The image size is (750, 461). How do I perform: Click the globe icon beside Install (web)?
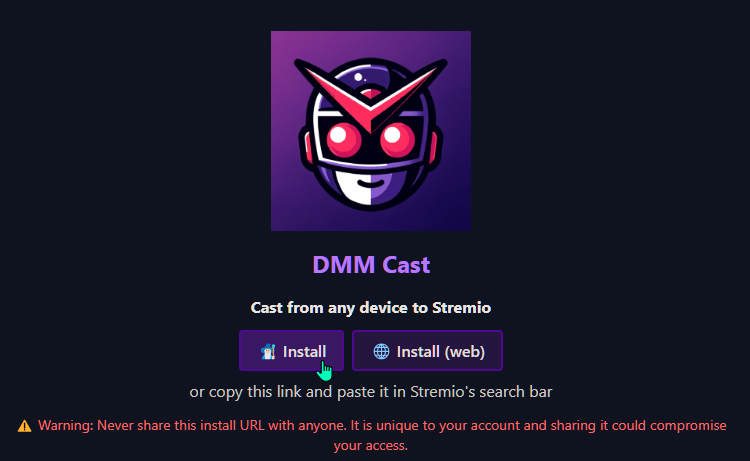point(381,351)
